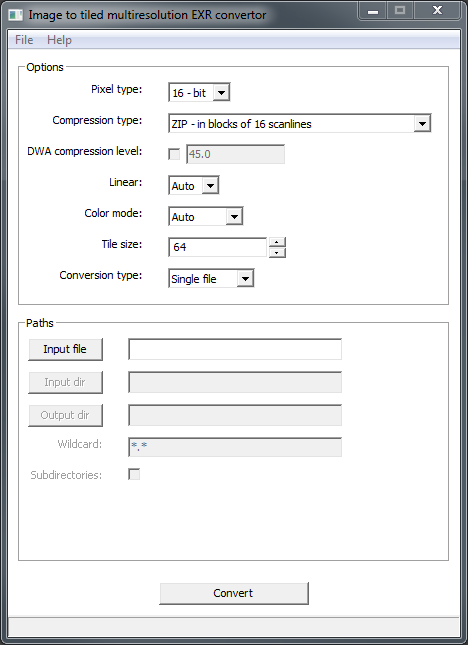Click the Output dir button
This screenshot has height=645, width=468.
[x=65, y=415]
